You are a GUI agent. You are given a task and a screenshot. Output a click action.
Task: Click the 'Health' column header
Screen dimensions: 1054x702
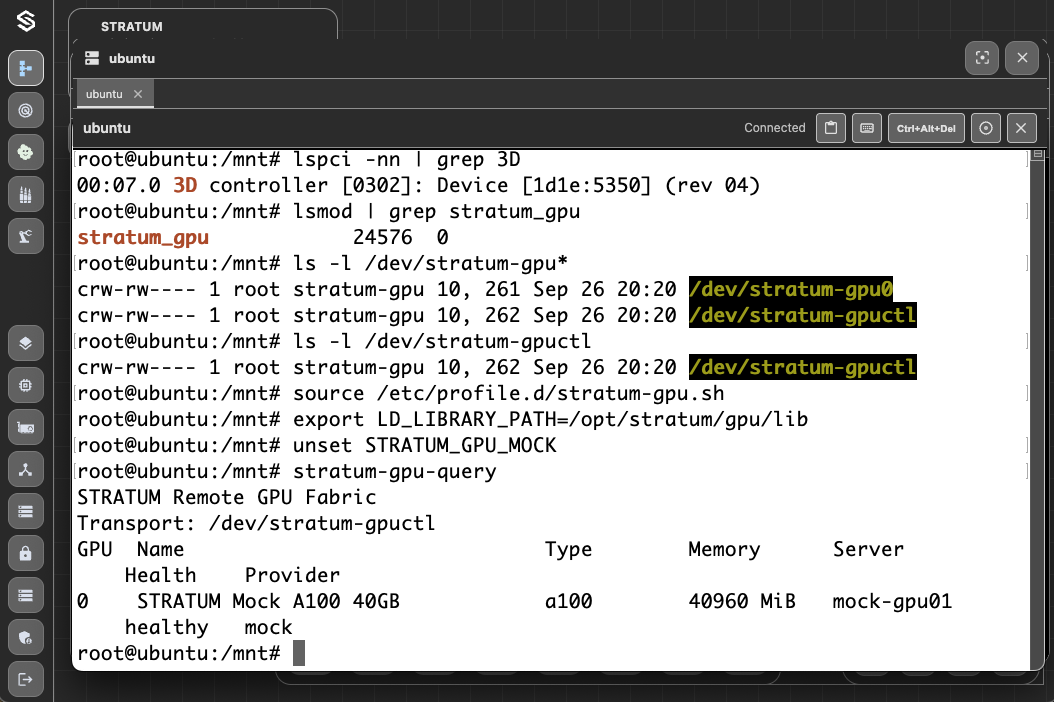(161, 576)
